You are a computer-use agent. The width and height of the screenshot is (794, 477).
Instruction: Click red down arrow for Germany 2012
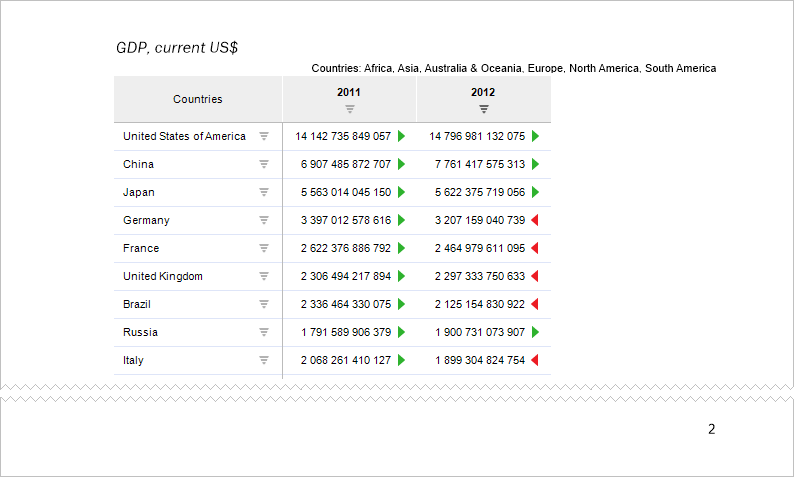(535, 220)
